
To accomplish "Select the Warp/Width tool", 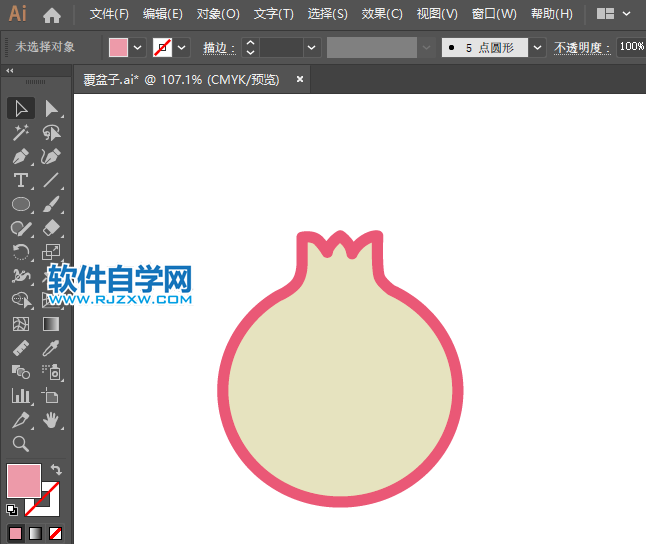I will 21,276.
